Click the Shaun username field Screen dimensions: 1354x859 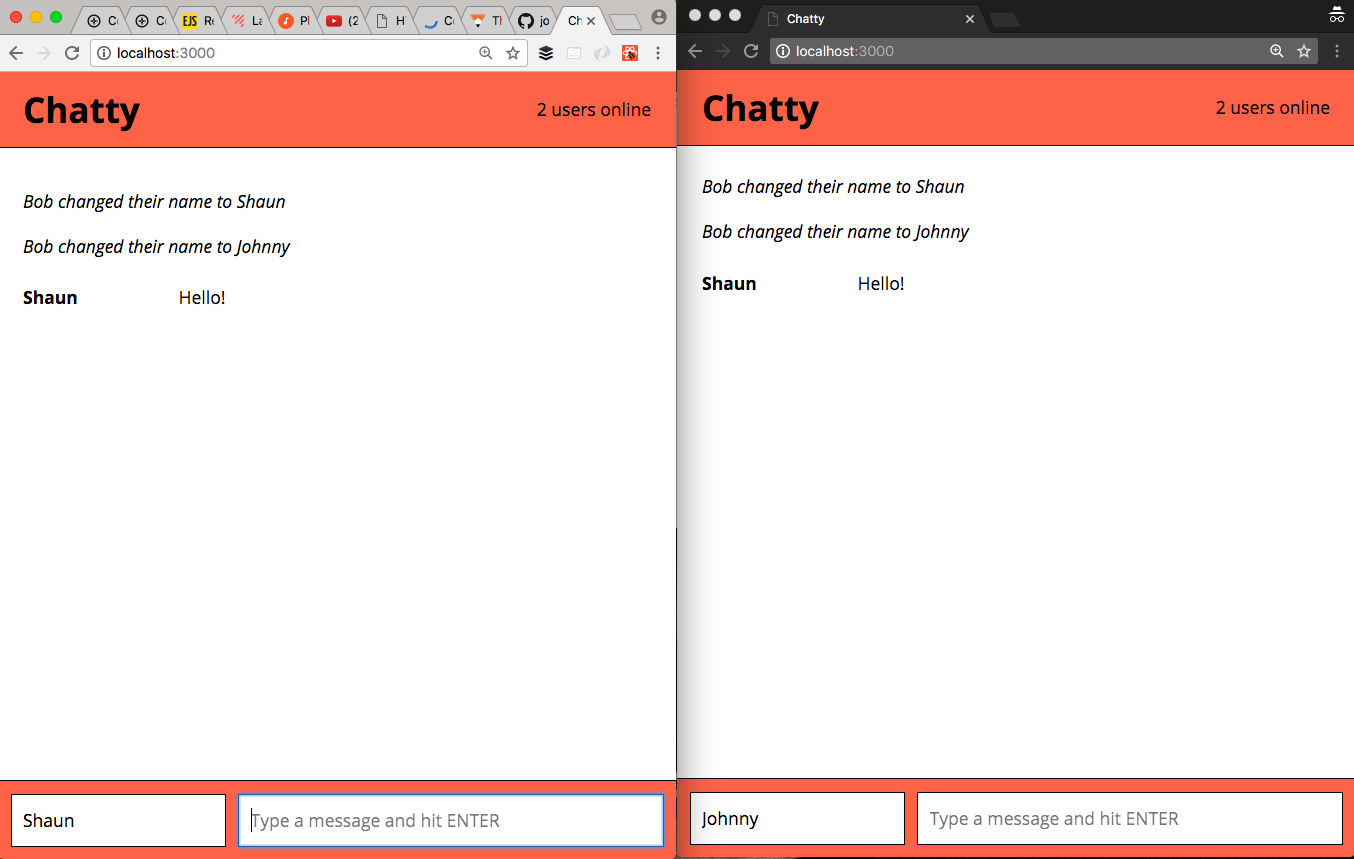tap(118, 821)
